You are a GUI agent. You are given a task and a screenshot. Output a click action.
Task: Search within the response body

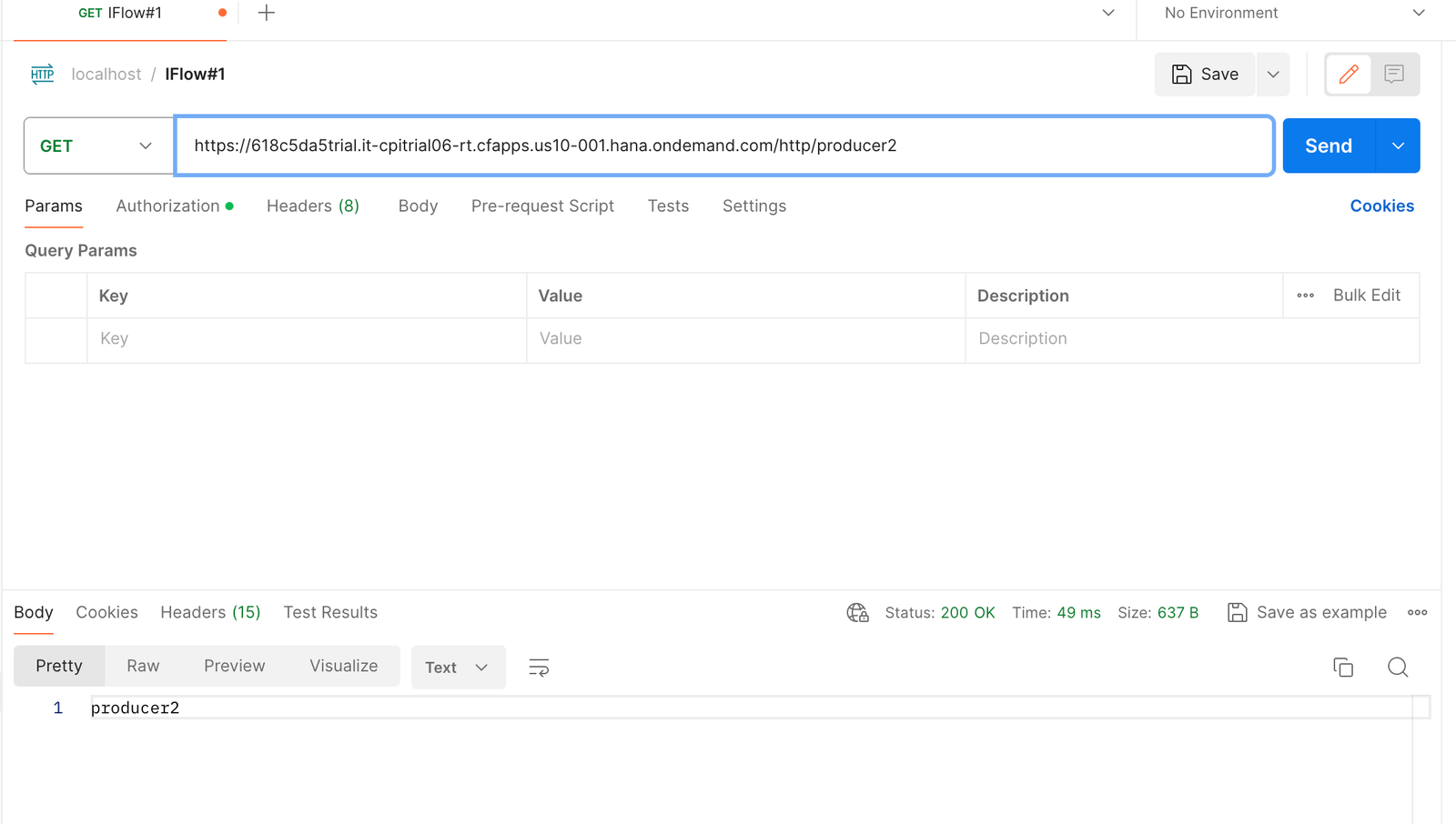click(1398, 668)
